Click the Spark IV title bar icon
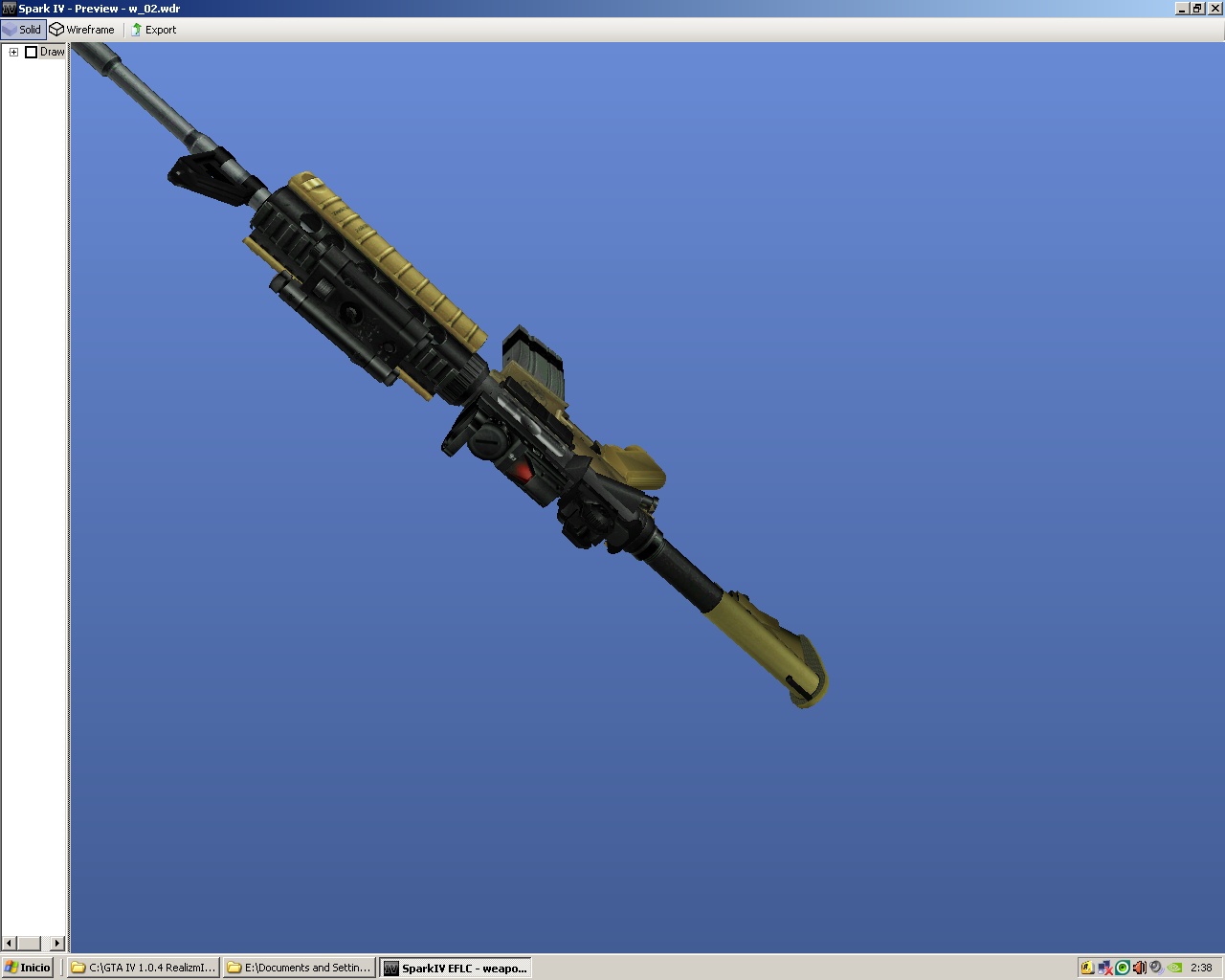The height and width of the screenshot is (980, 1225). [9, 8]
